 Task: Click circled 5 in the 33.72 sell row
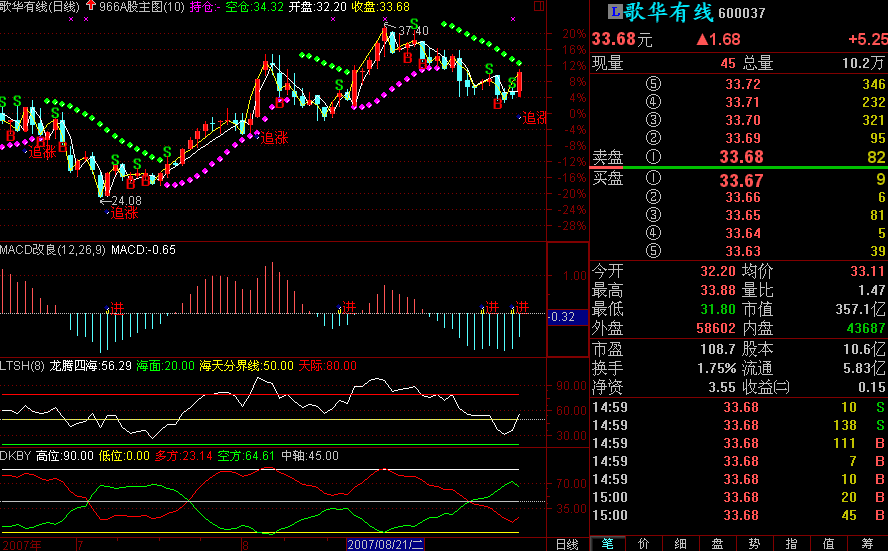[653, 84]
